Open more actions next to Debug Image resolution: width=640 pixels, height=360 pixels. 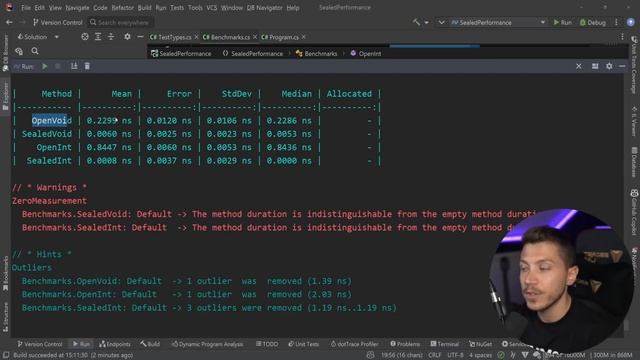[x=616, y=22]
